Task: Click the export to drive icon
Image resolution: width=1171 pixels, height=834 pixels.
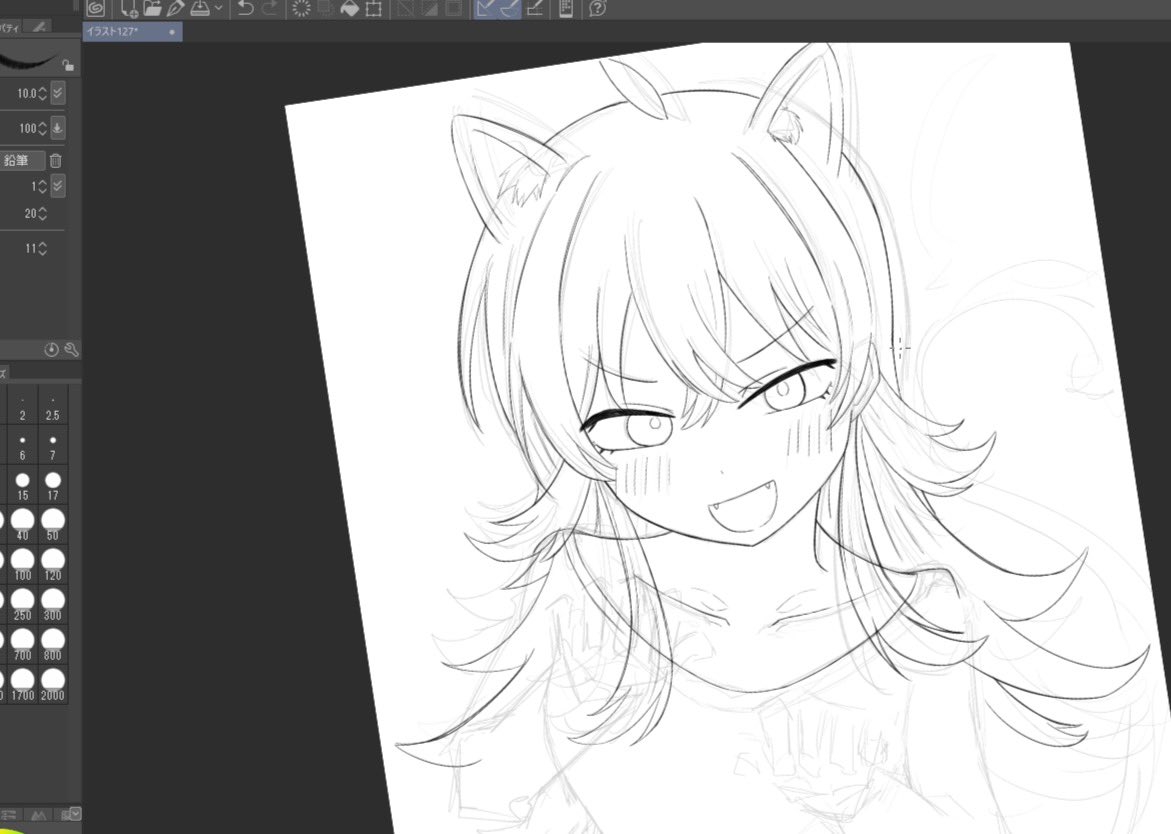Action: [200, 8]
